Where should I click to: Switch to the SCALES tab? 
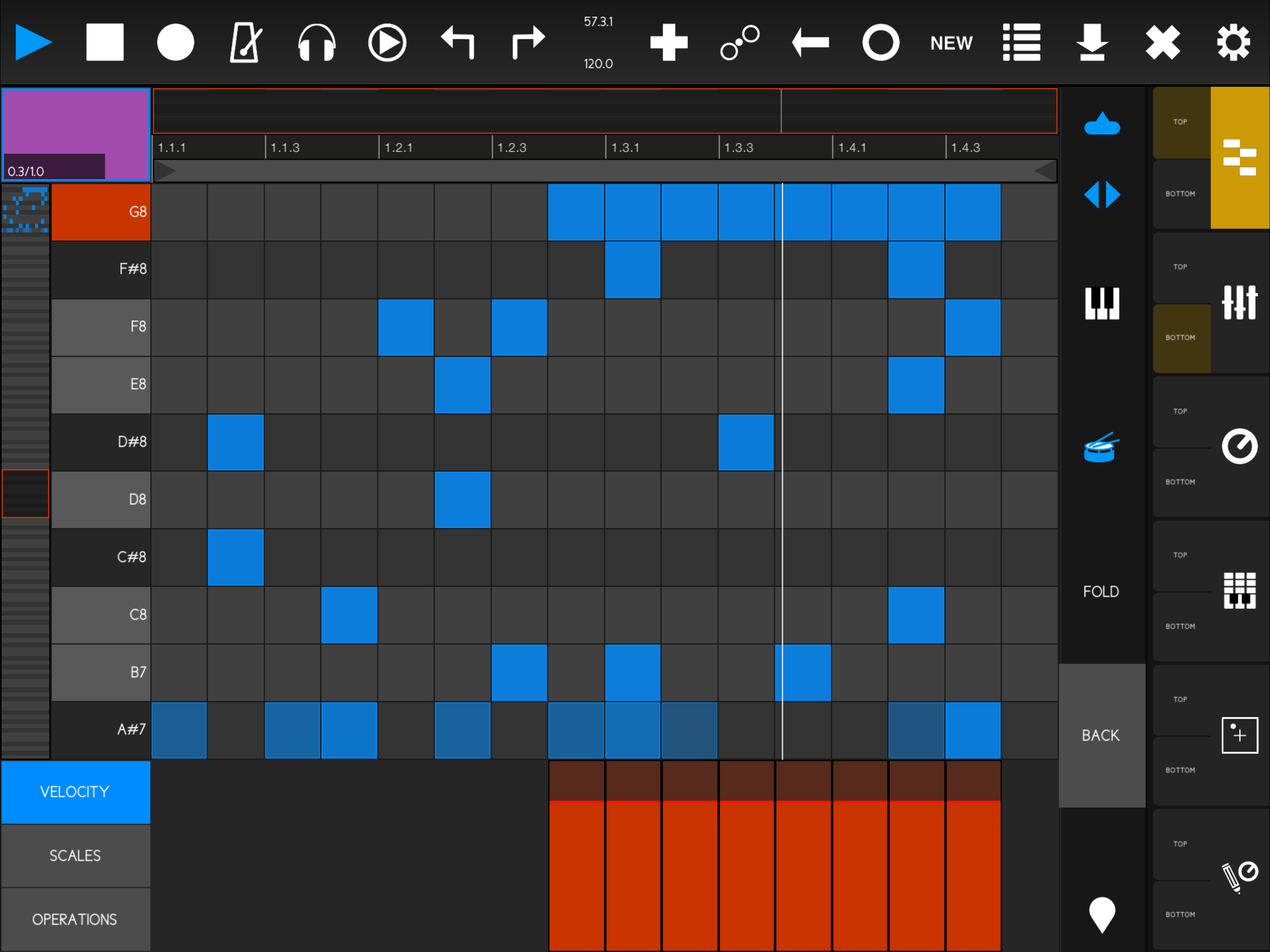[x=75, y=855]
